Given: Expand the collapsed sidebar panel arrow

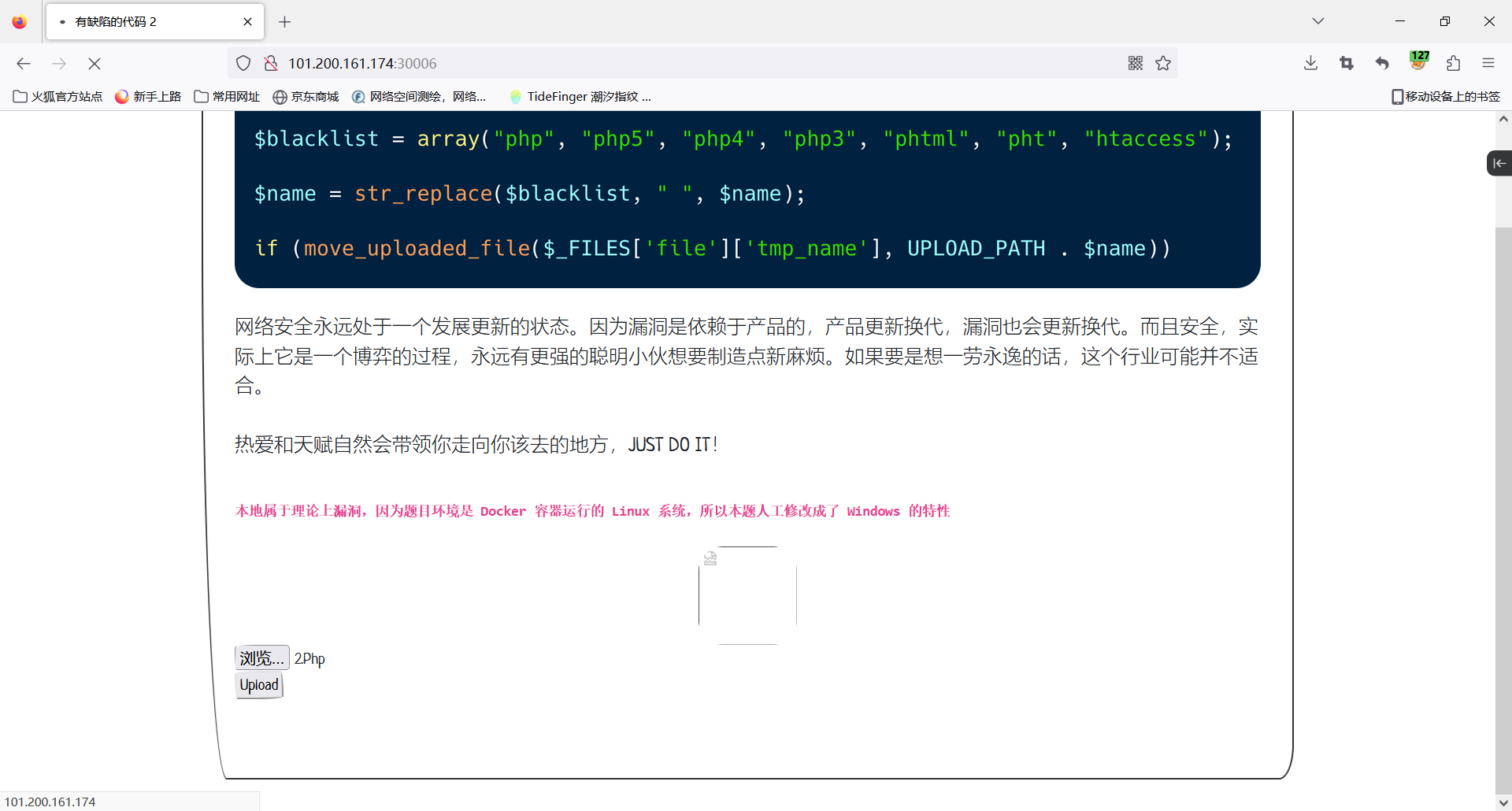Looking at the screenshot, I should (1499, 163).
